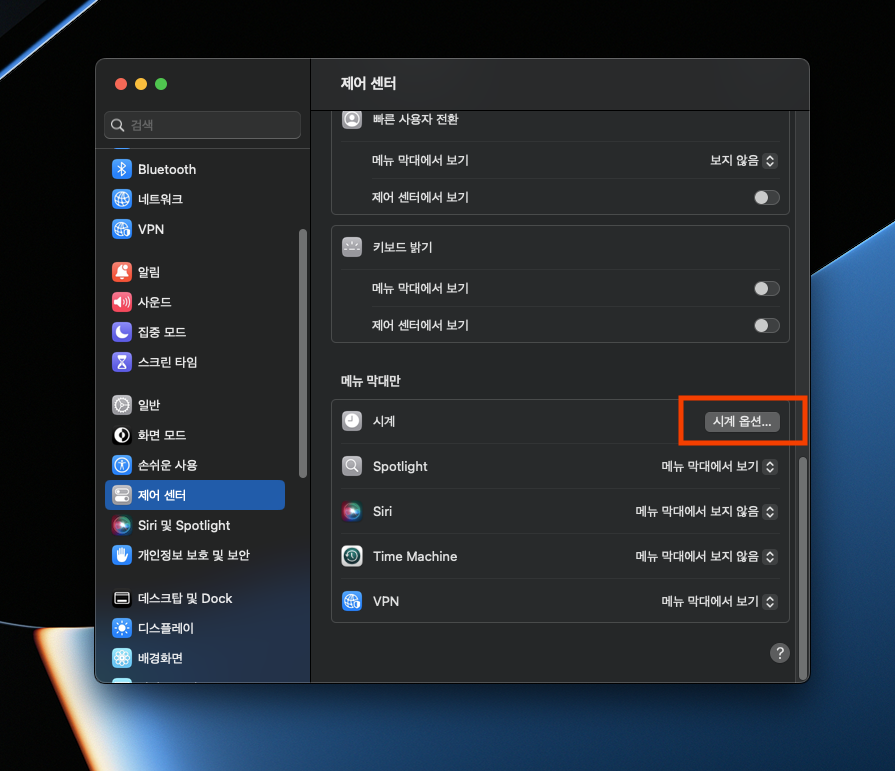The image size is (895, 771).
Task: Open 손쉬운 사용 accessibility icon
Action: (x=122, y=465)
